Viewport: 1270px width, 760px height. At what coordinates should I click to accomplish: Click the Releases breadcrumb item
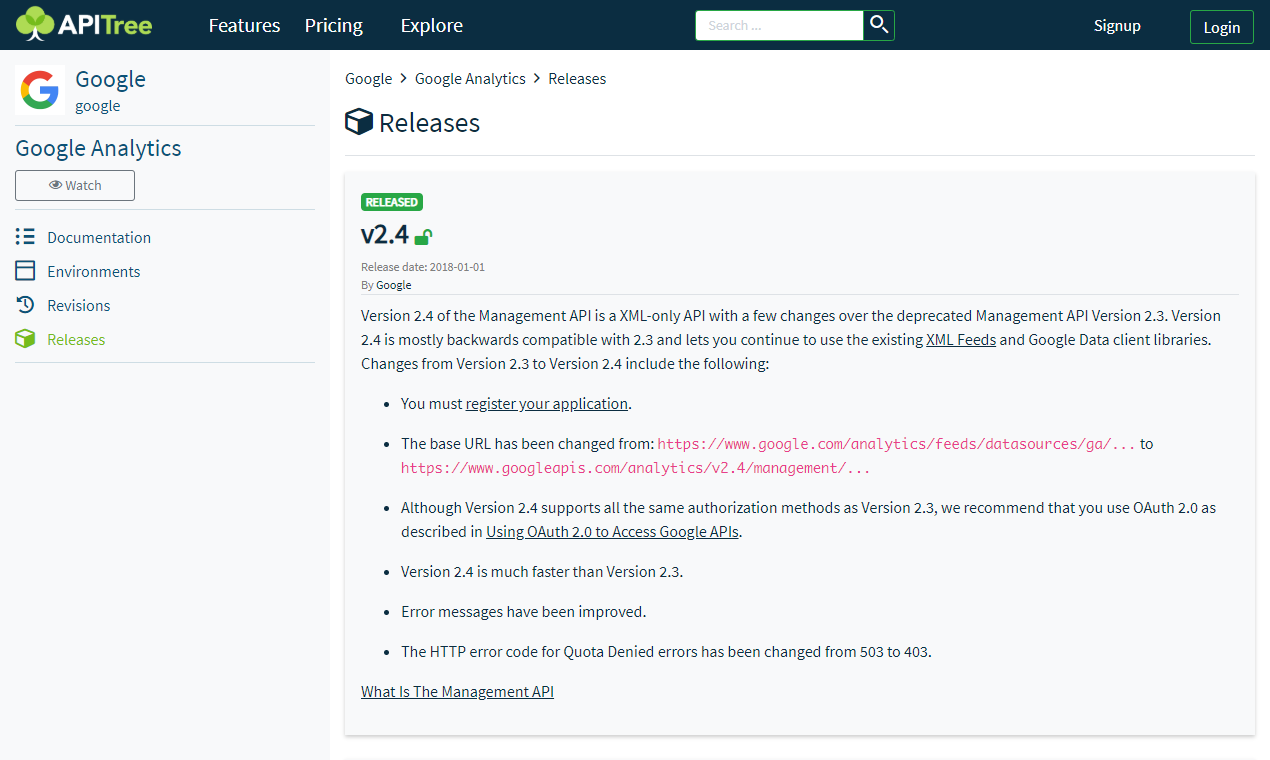pos(577,78)
